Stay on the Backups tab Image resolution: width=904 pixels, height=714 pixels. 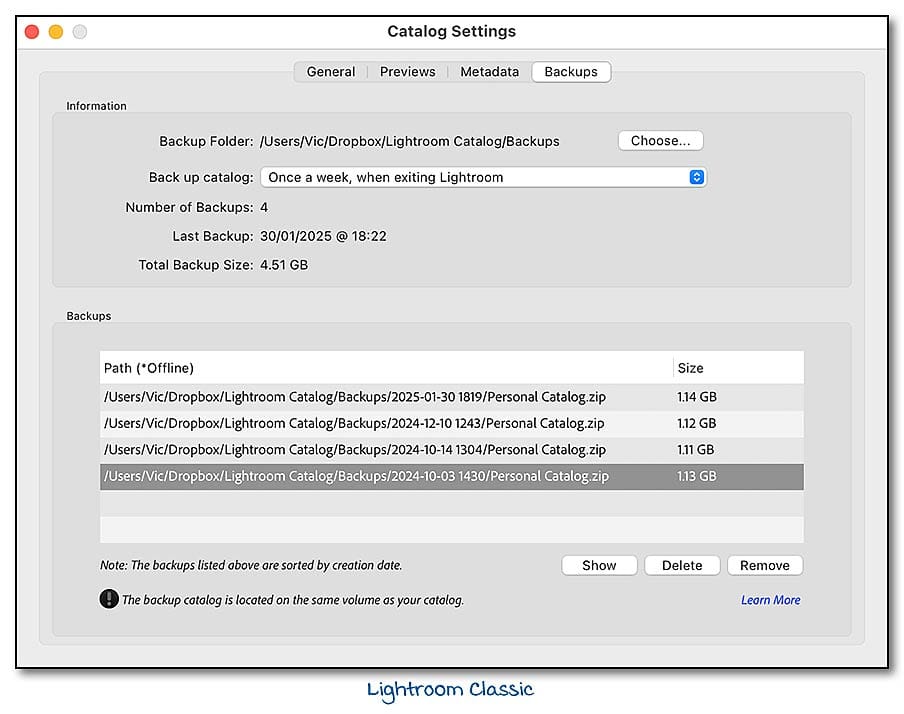(570, 71)
